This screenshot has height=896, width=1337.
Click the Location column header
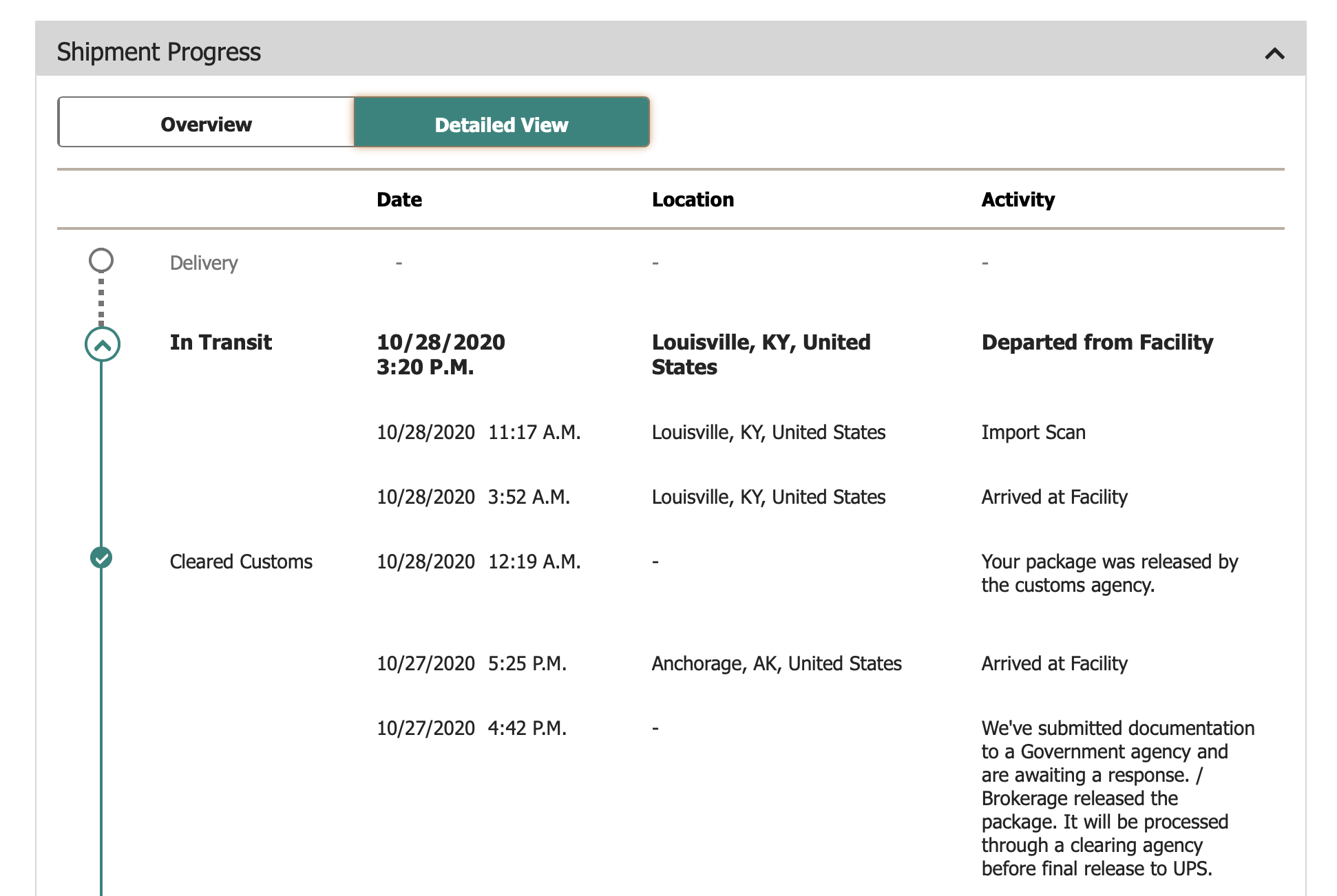[x=693, y=200]
